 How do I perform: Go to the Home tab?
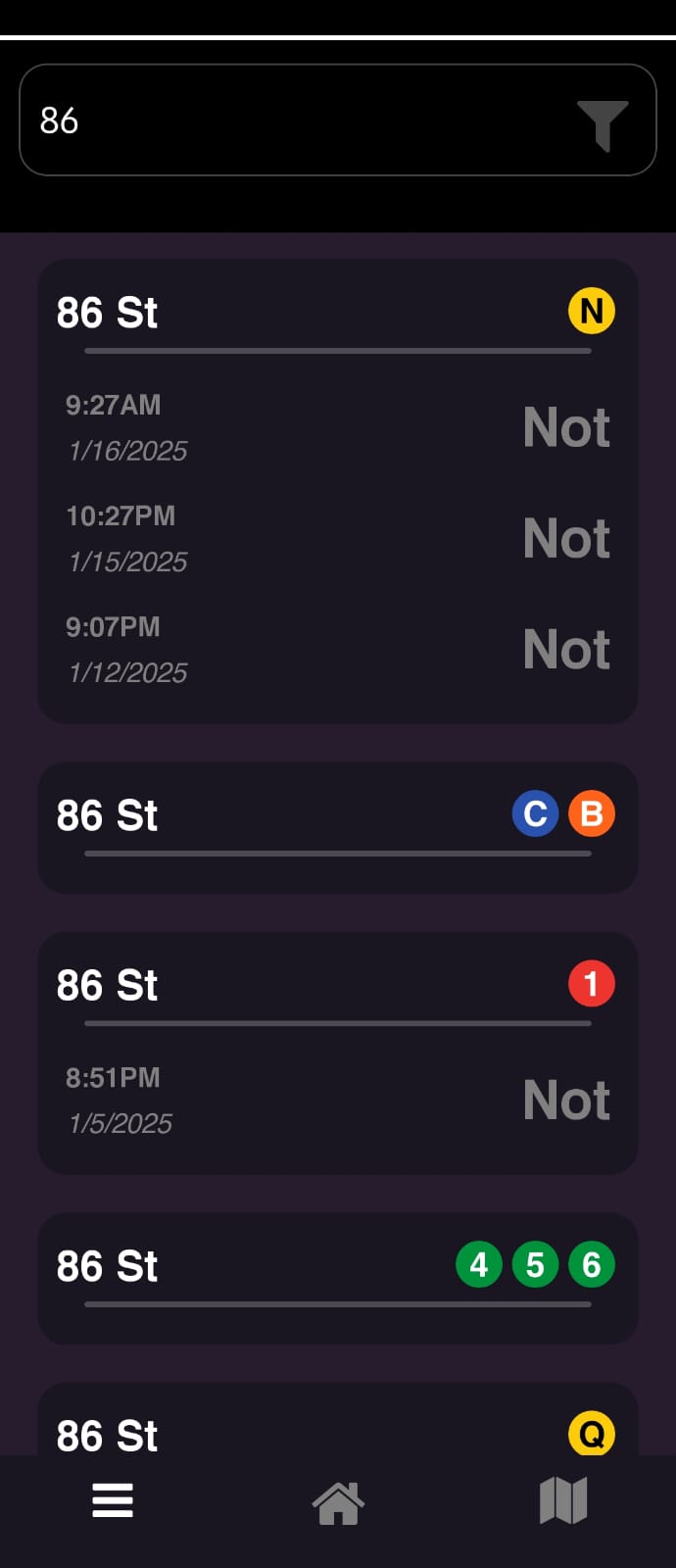coord(338,1502)
